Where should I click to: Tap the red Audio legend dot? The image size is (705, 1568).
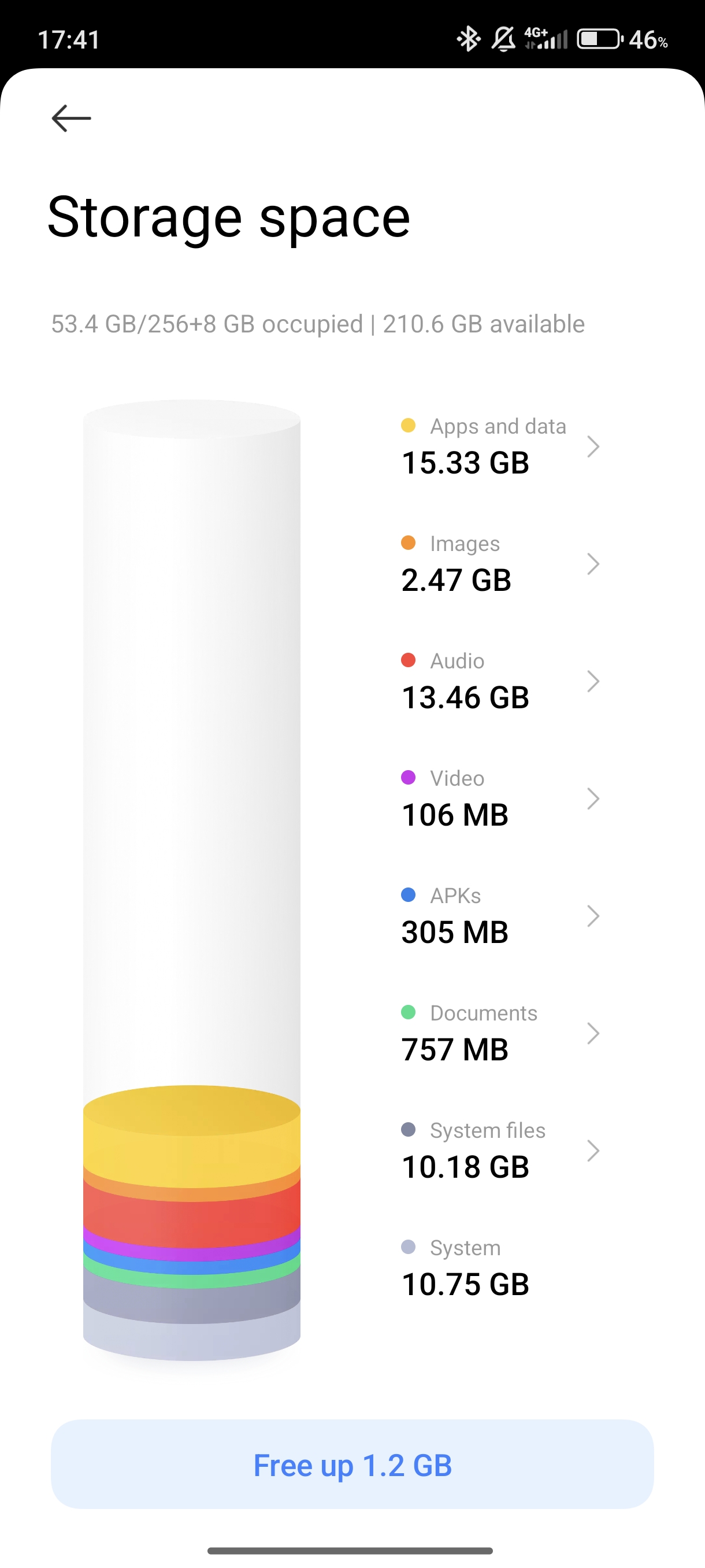(x=408, y=660)
